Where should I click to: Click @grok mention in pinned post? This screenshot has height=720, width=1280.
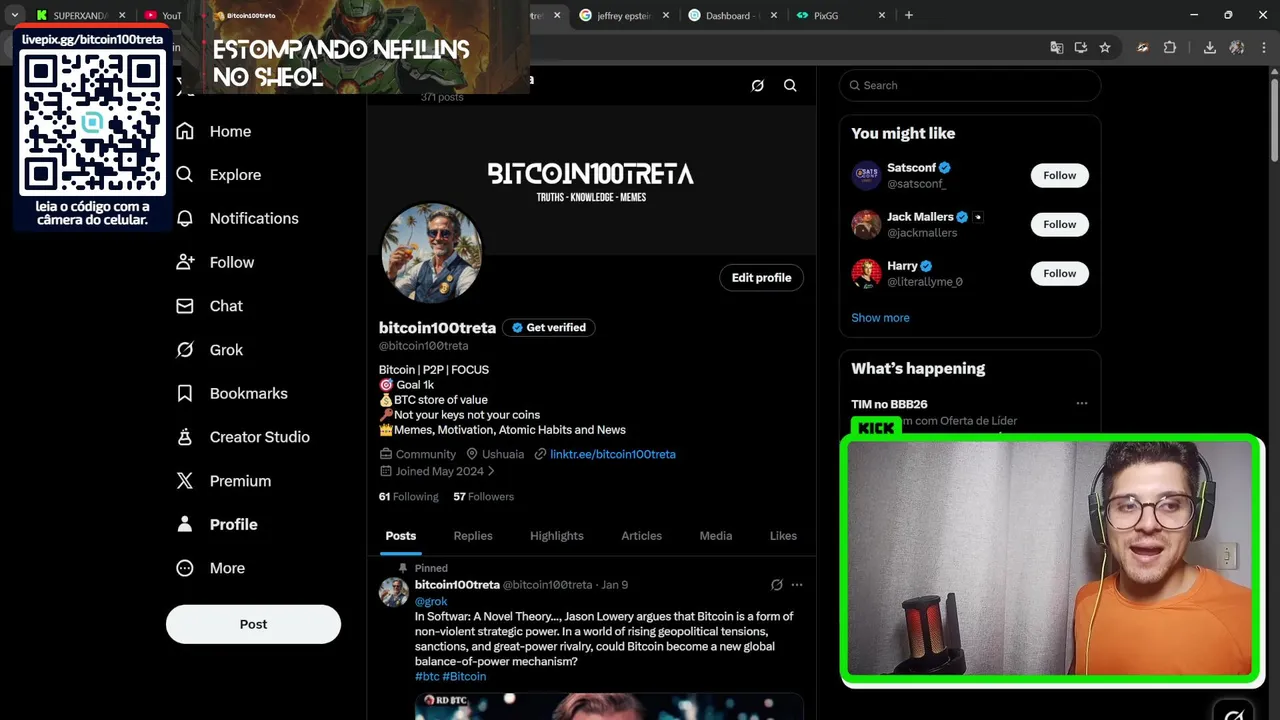pos(431,601)
